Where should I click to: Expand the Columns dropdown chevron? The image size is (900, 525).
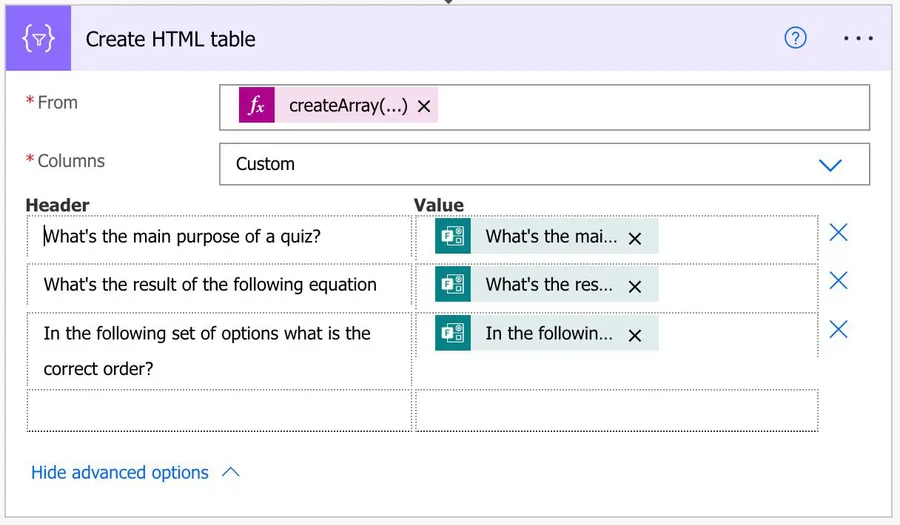click(x=830, y=164)
